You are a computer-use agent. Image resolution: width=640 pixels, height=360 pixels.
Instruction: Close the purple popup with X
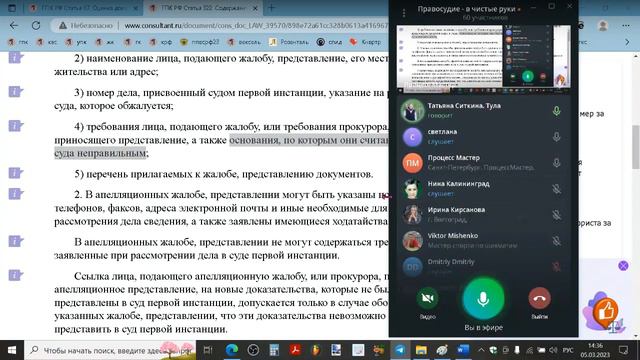pyautogui.click(x=623, y=266)
